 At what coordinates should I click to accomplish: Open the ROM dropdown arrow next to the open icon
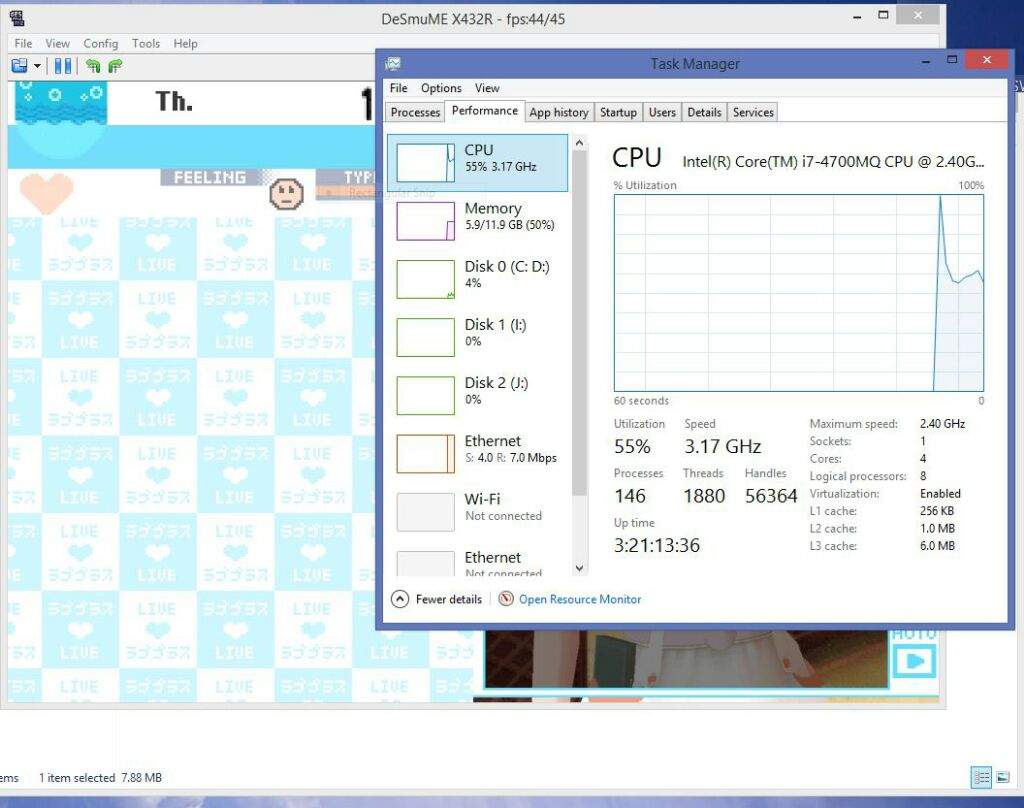37,64
